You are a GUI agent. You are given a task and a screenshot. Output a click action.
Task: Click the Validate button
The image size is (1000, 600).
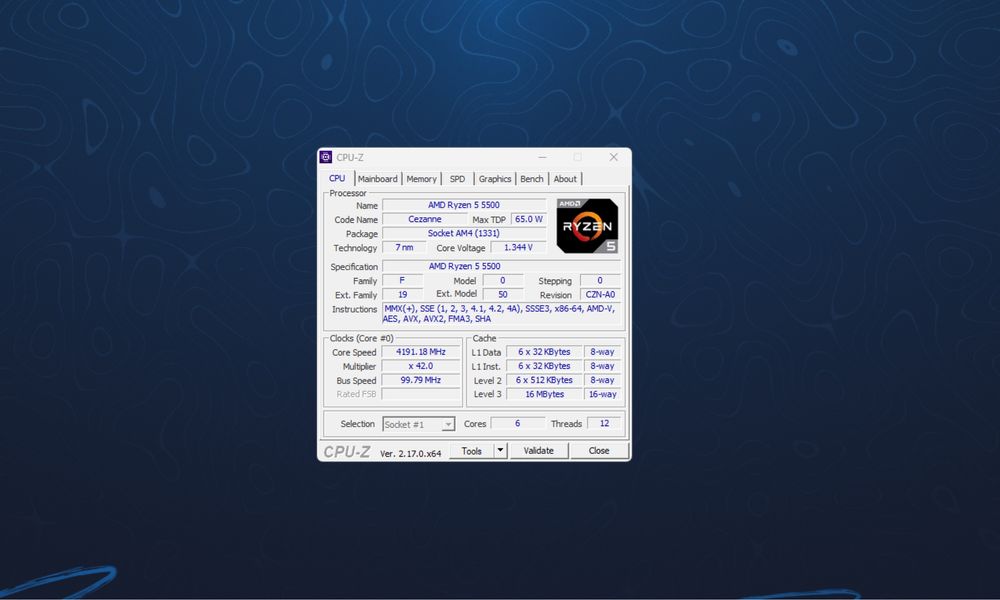tap(538, 451)
